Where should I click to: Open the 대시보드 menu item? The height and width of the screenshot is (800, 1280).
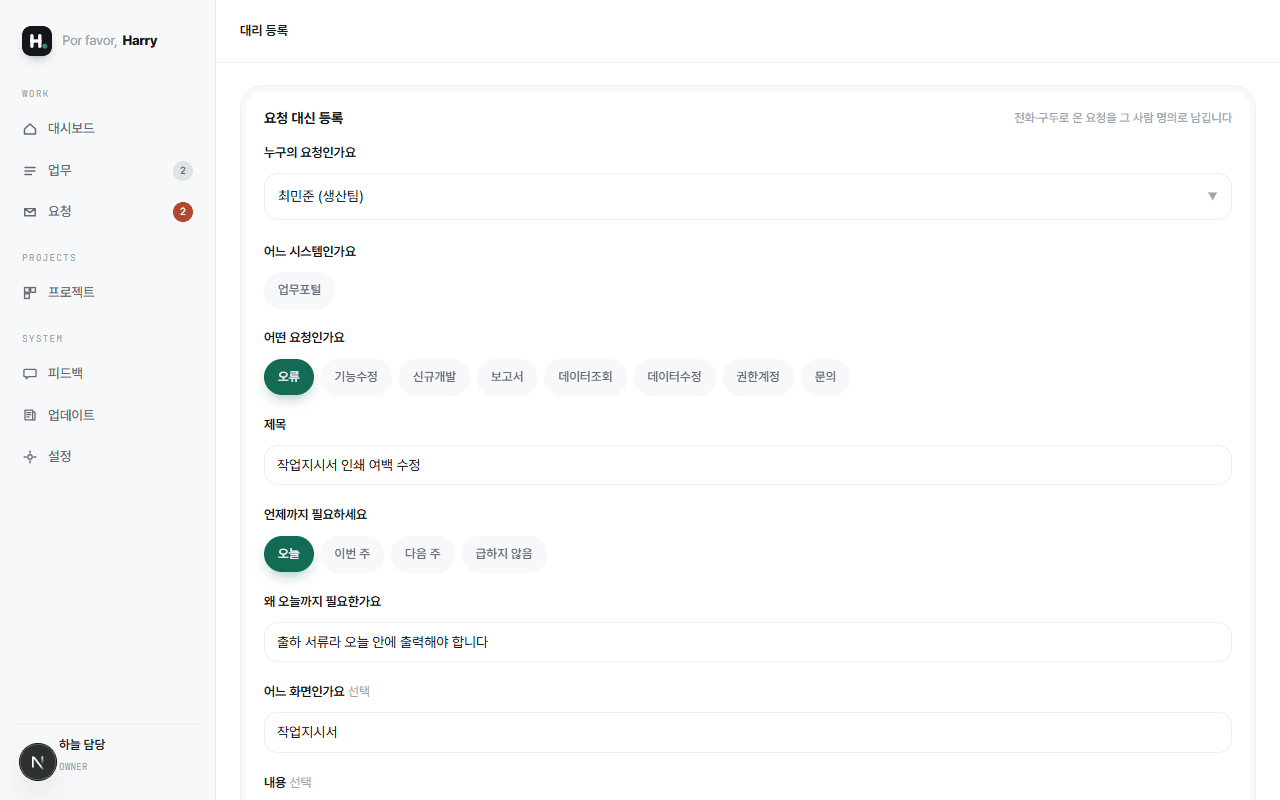(108, 129)
